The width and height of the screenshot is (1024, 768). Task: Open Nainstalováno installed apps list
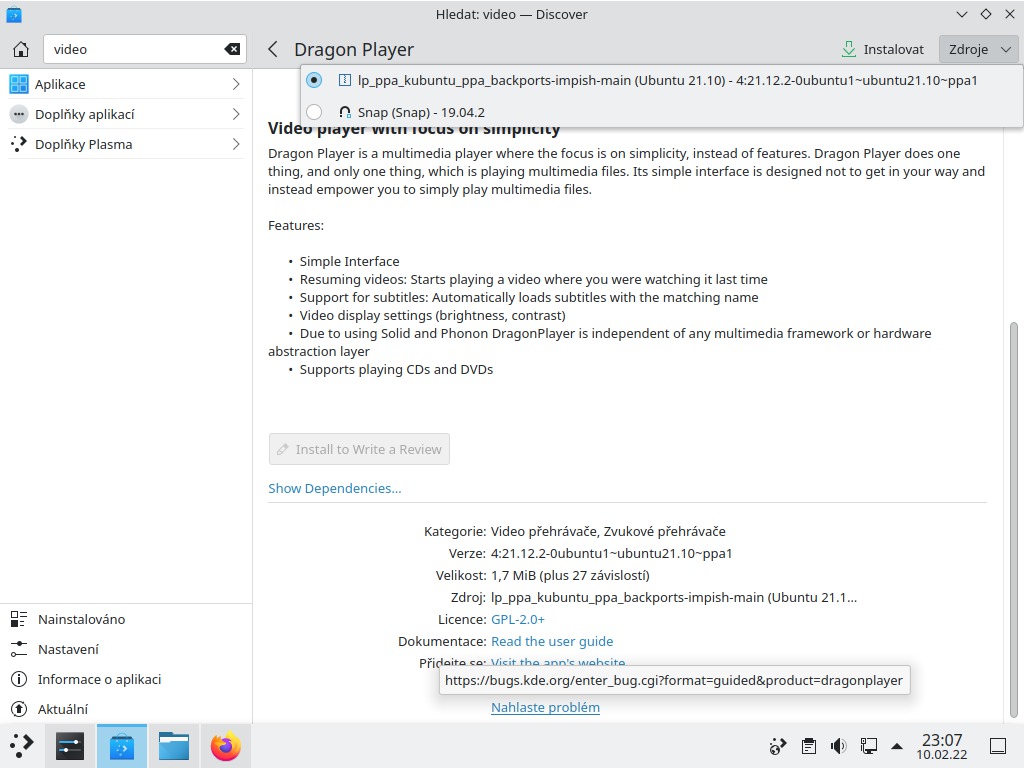click(x=126, y=619)
